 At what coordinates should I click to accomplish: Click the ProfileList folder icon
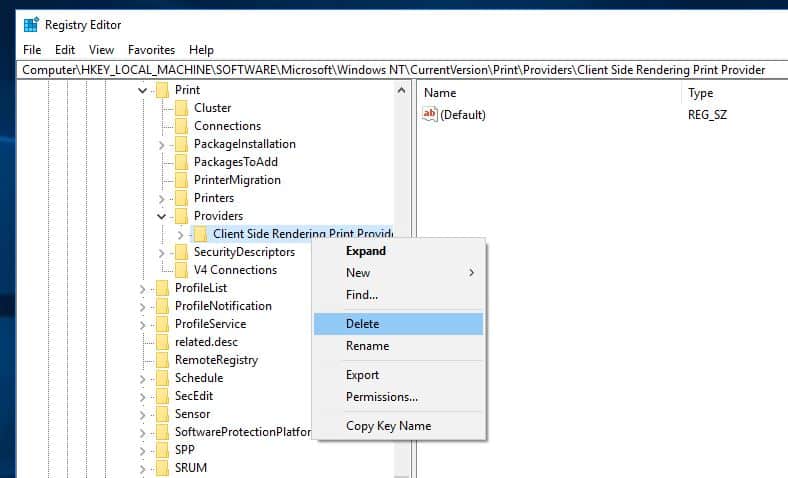(x=162, y=289)
